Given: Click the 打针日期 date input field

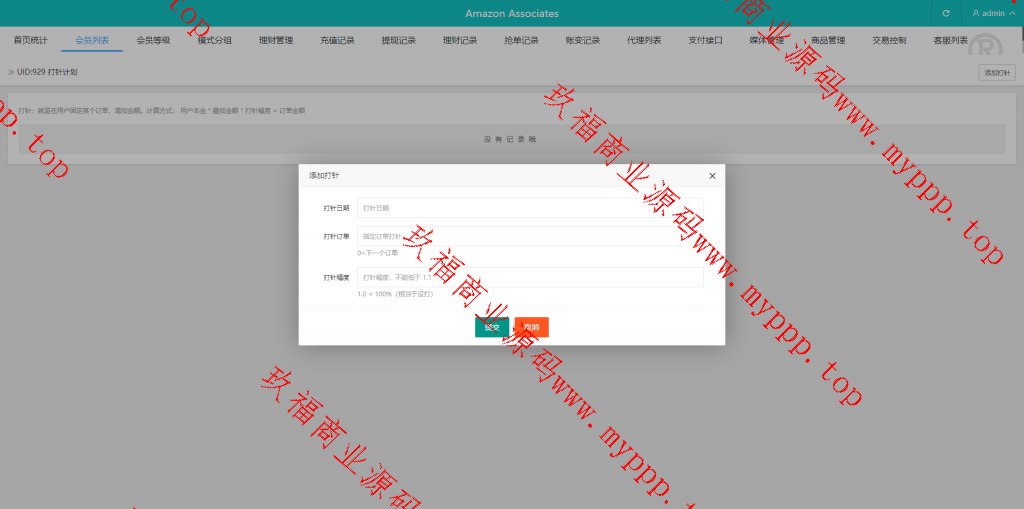Looking at the screenshot, I should pyautogui.click(x=529, y=208).
